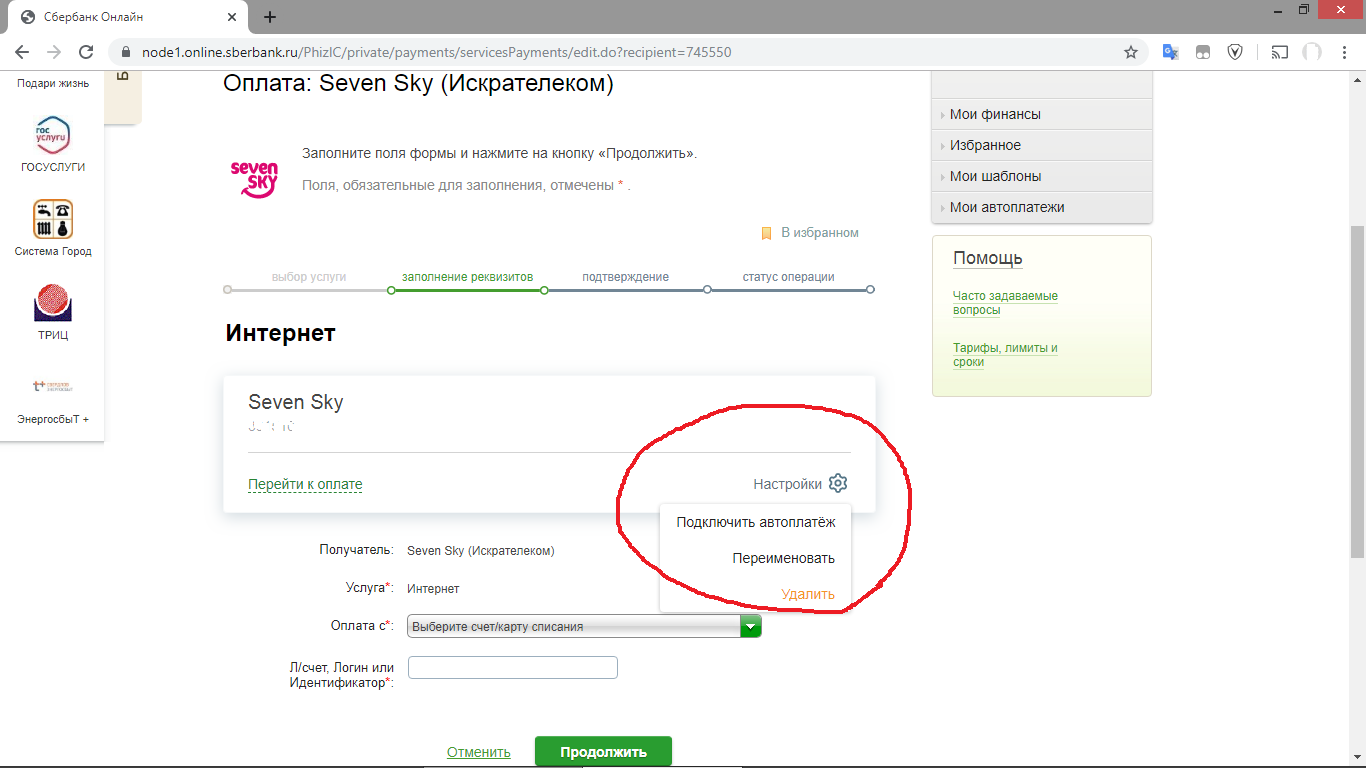The image size is (1368, 768).
Task: Click the Л/счет, Логин input field
Action: pyautogui.click(x=513, y=667)
